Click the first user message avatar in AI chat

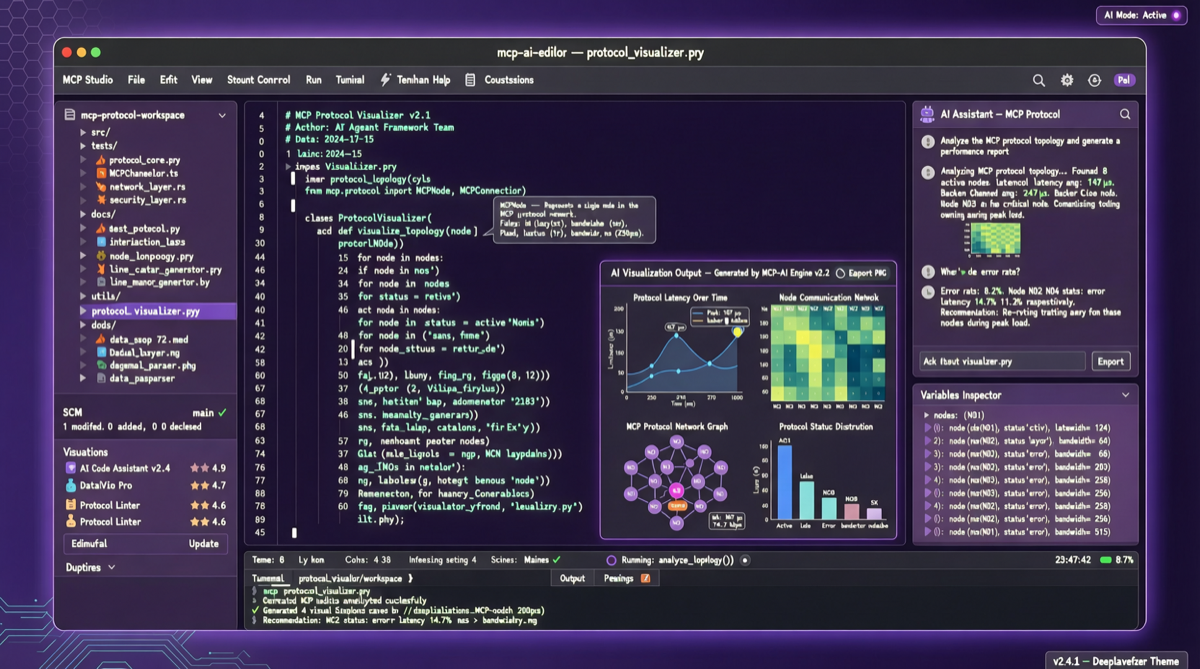coord(928,142)
